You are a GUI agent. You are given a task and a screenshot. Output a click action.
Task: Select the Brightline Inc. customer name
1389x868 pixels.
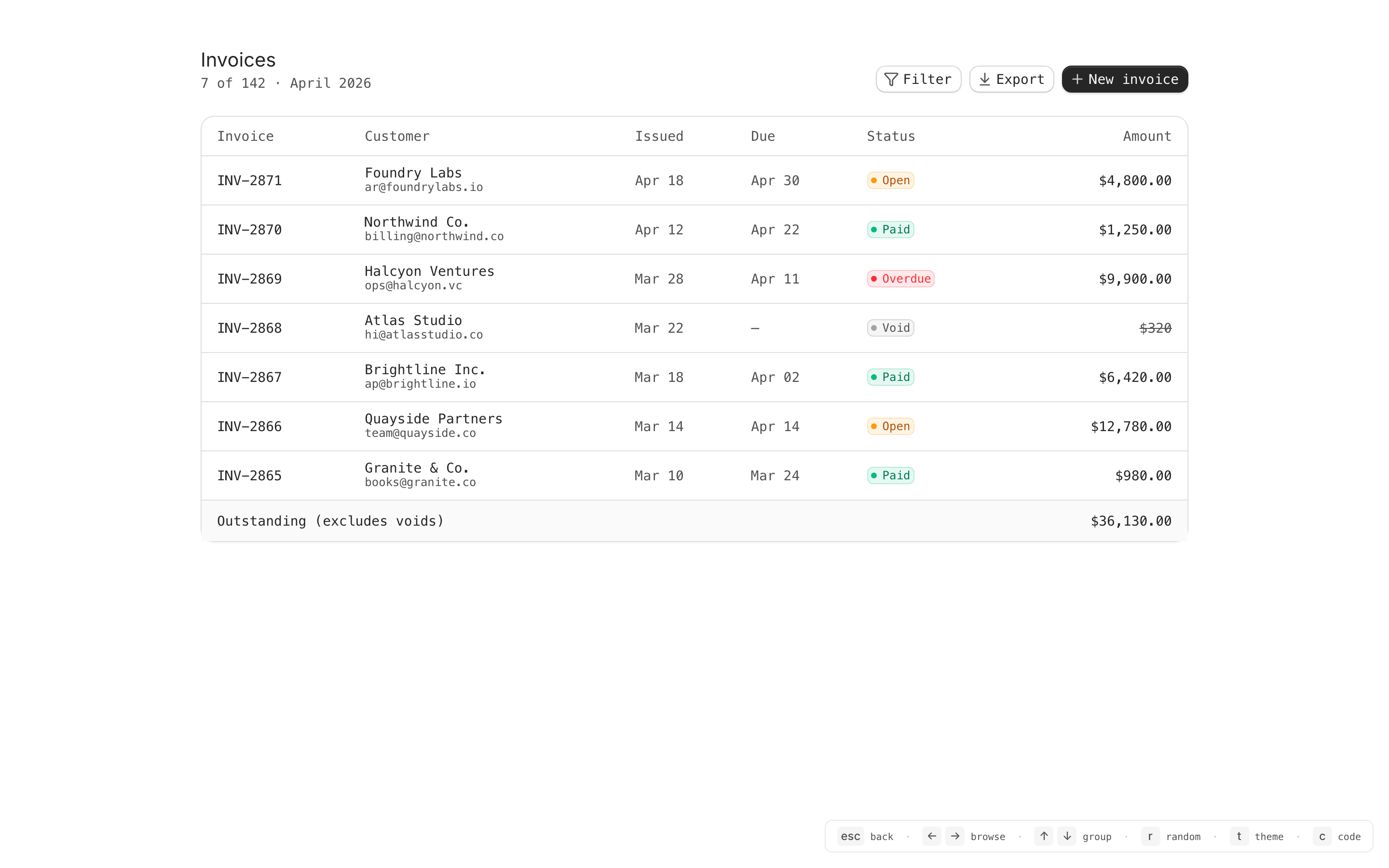(x=425, y=370)
